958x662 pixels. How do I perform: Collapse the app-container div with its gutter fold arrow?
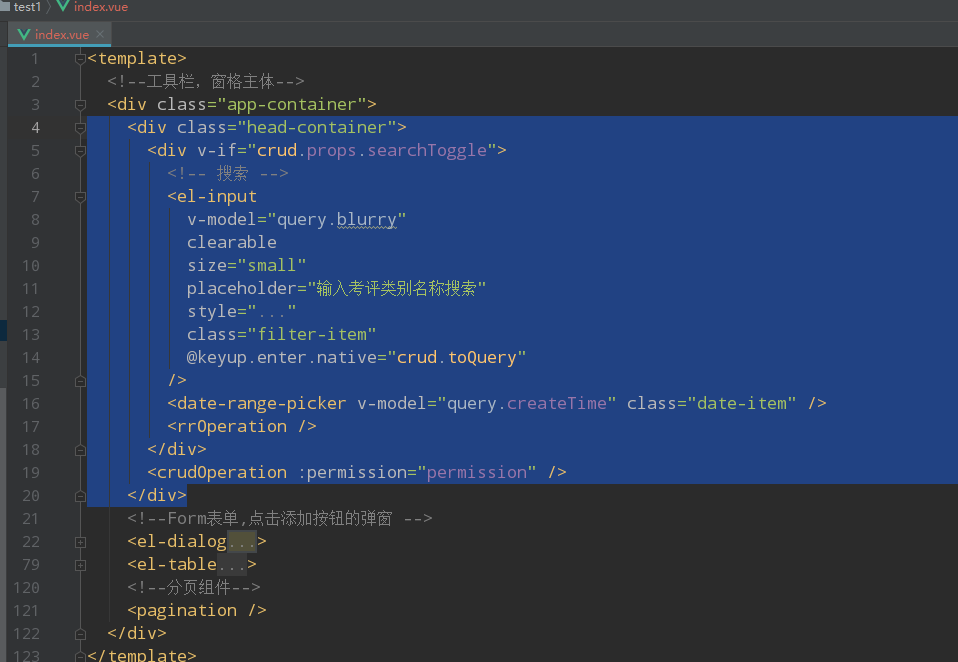(80, 104)
